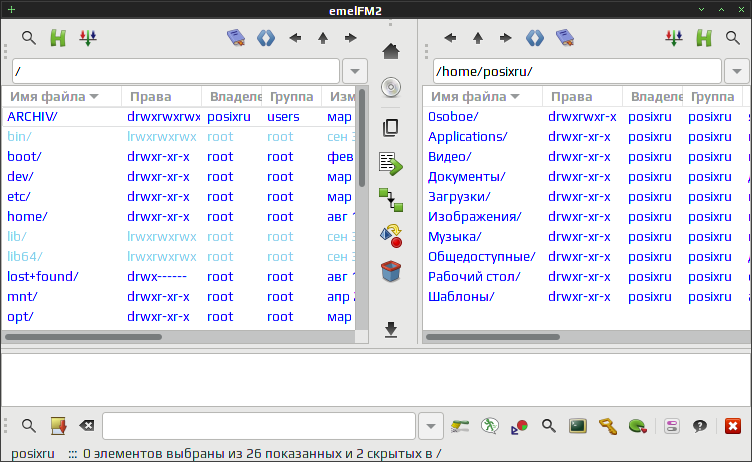Click left pane horizontal scrollbar
The width and height of the screenshot is (752, 462).
(x=83, y=337)
